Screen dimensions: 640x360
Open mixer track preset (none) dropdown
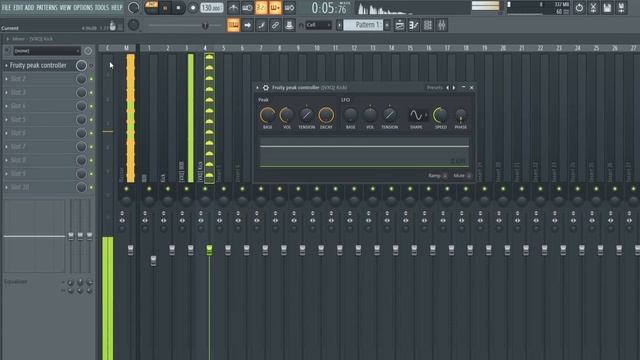pos(47,51)
